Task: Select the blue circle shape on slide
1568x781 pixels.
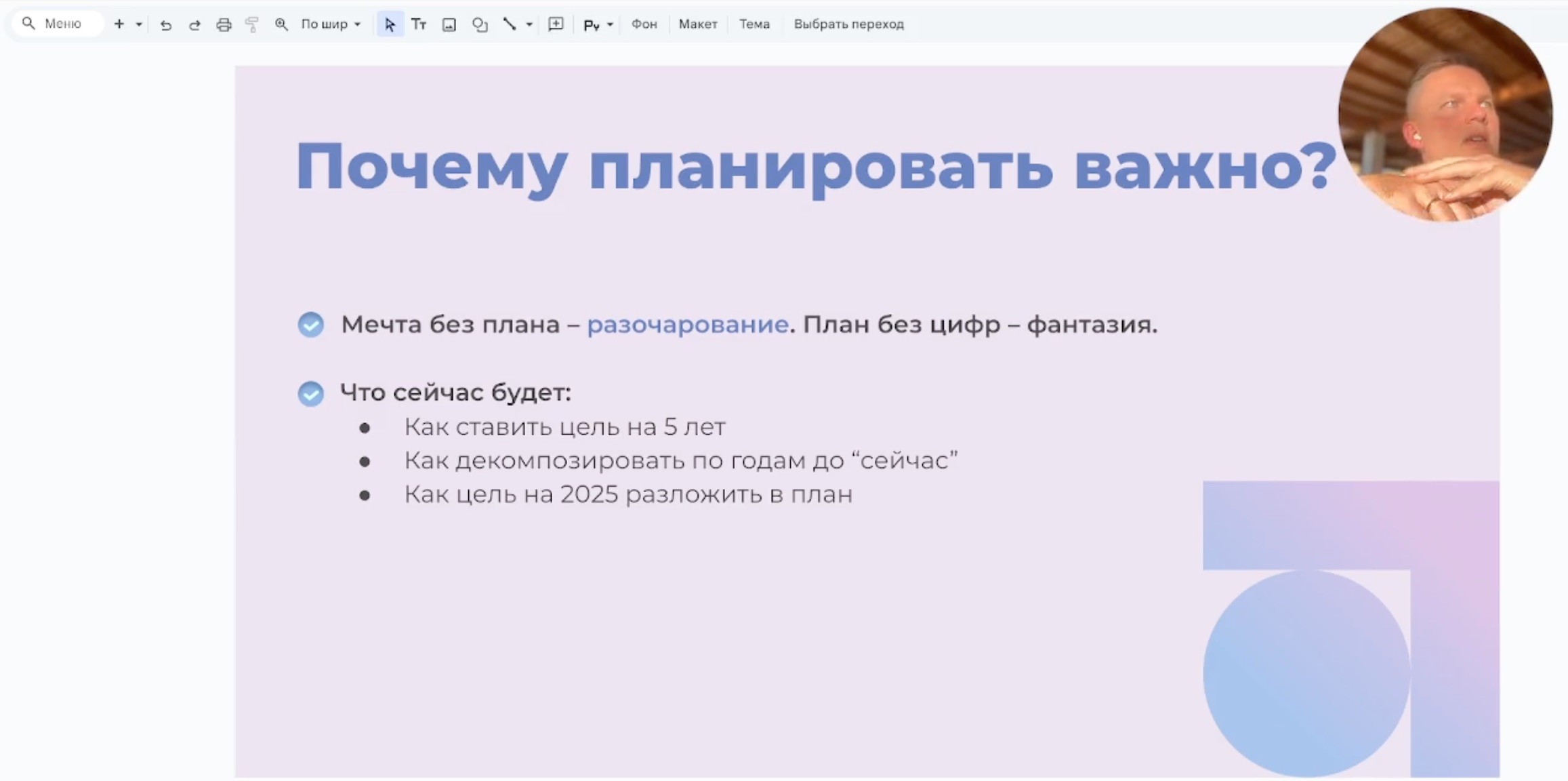Action: click(1306, 673)
